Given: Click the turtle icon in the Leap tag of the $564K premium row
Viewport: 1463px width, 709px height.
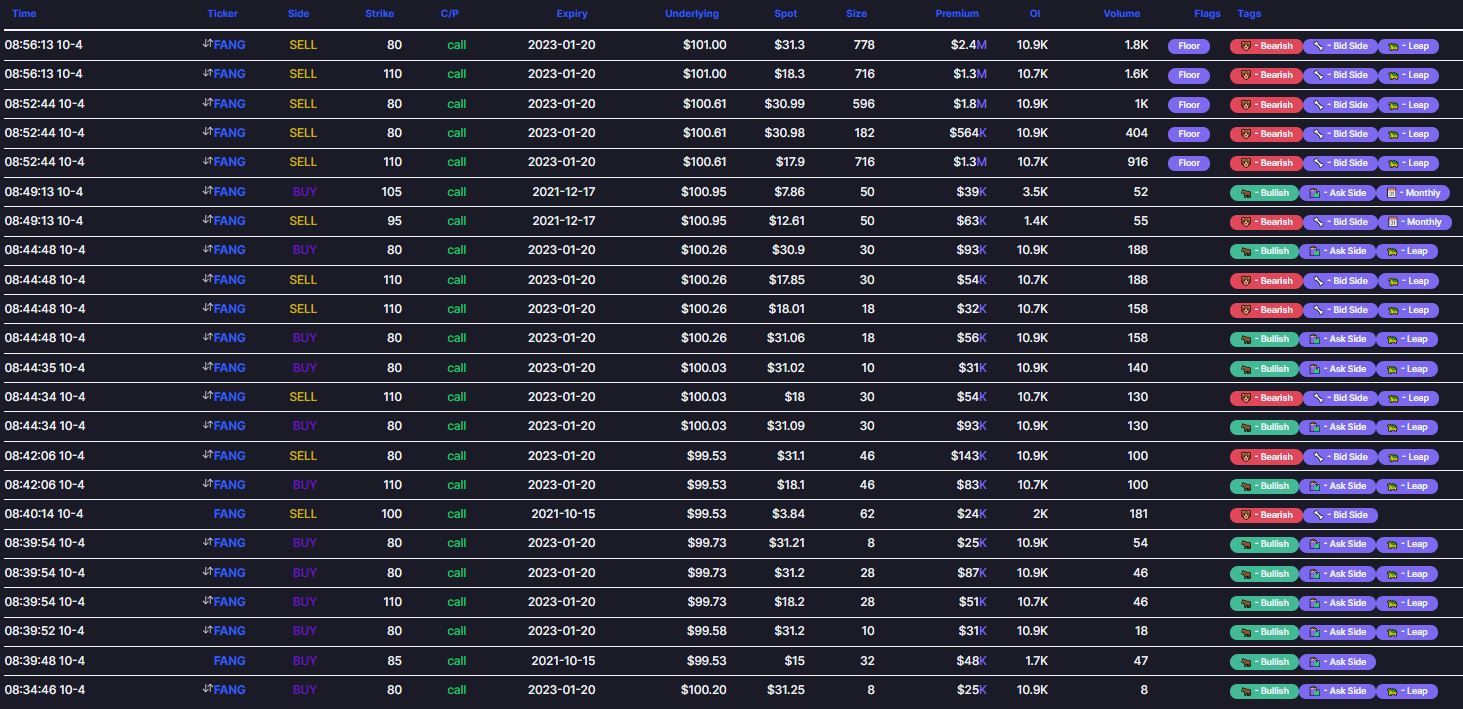Looking at the screenshot, I should point(1392,134).
